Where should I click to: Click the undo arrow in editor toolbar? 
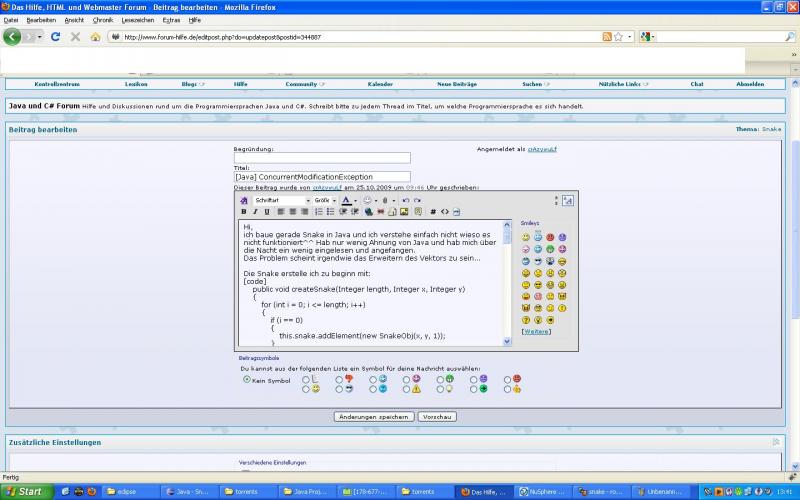point(404,200)
